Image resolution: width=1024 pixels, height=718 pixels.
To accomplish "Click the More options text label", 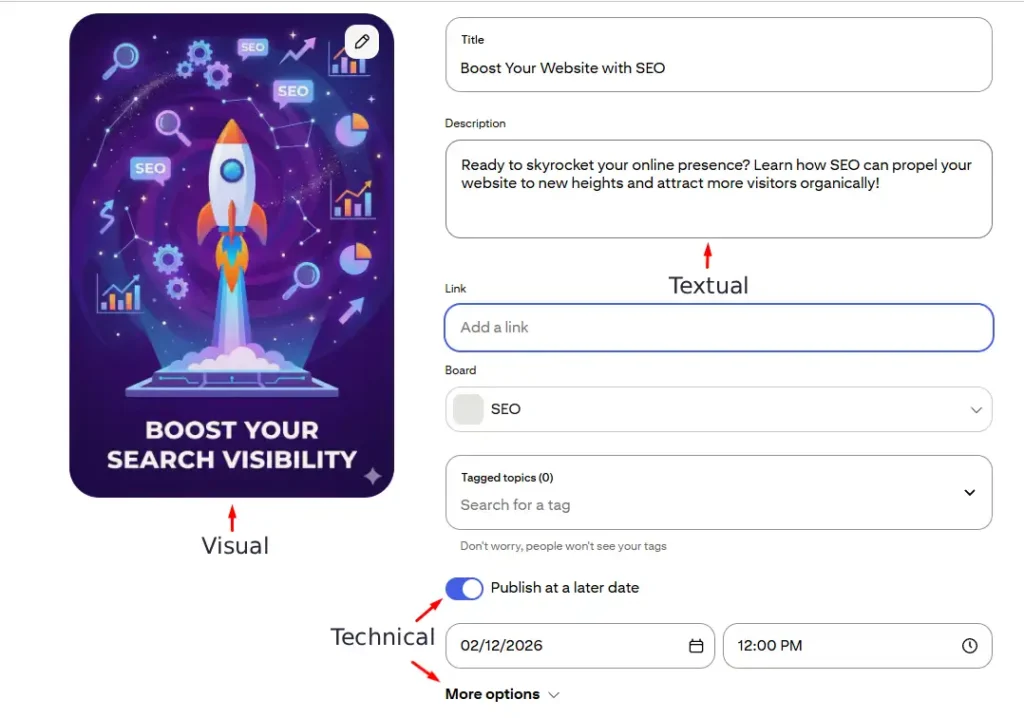I will point(492,694).
